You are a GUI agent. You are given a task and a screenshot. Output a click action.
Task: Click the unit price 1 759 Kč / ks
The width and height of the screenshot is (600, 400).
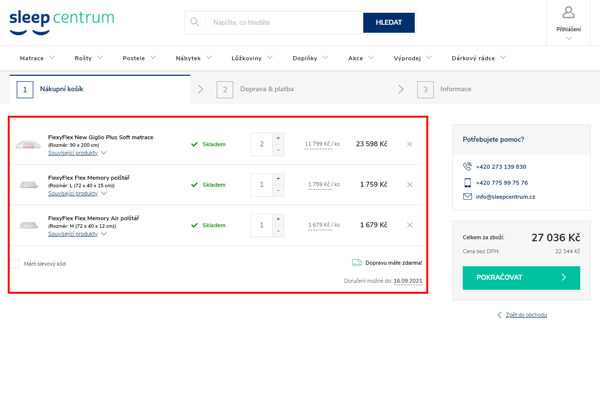[324, 184]
